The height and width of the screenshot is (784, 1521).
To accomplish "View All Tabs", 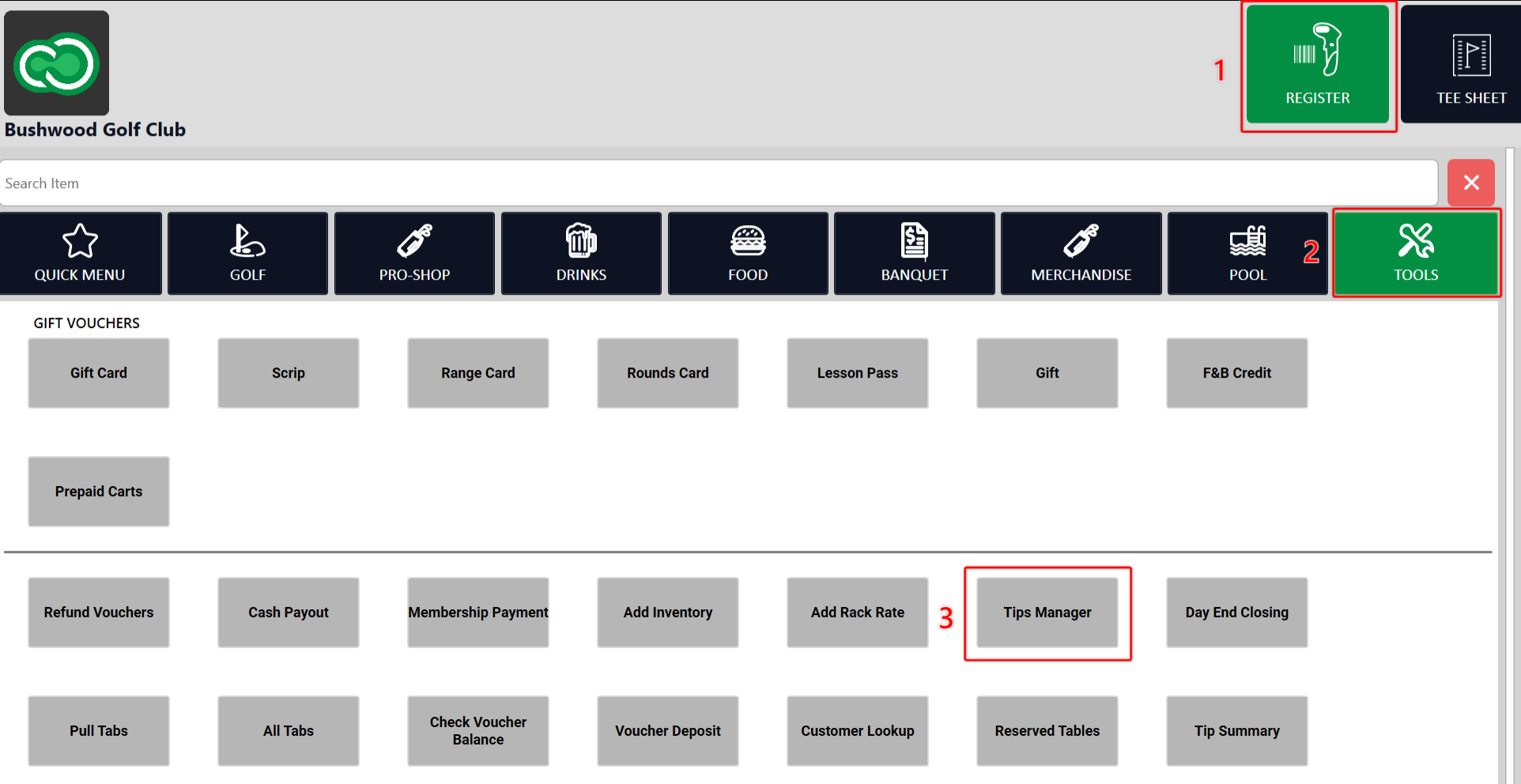I will coord(289,731).
